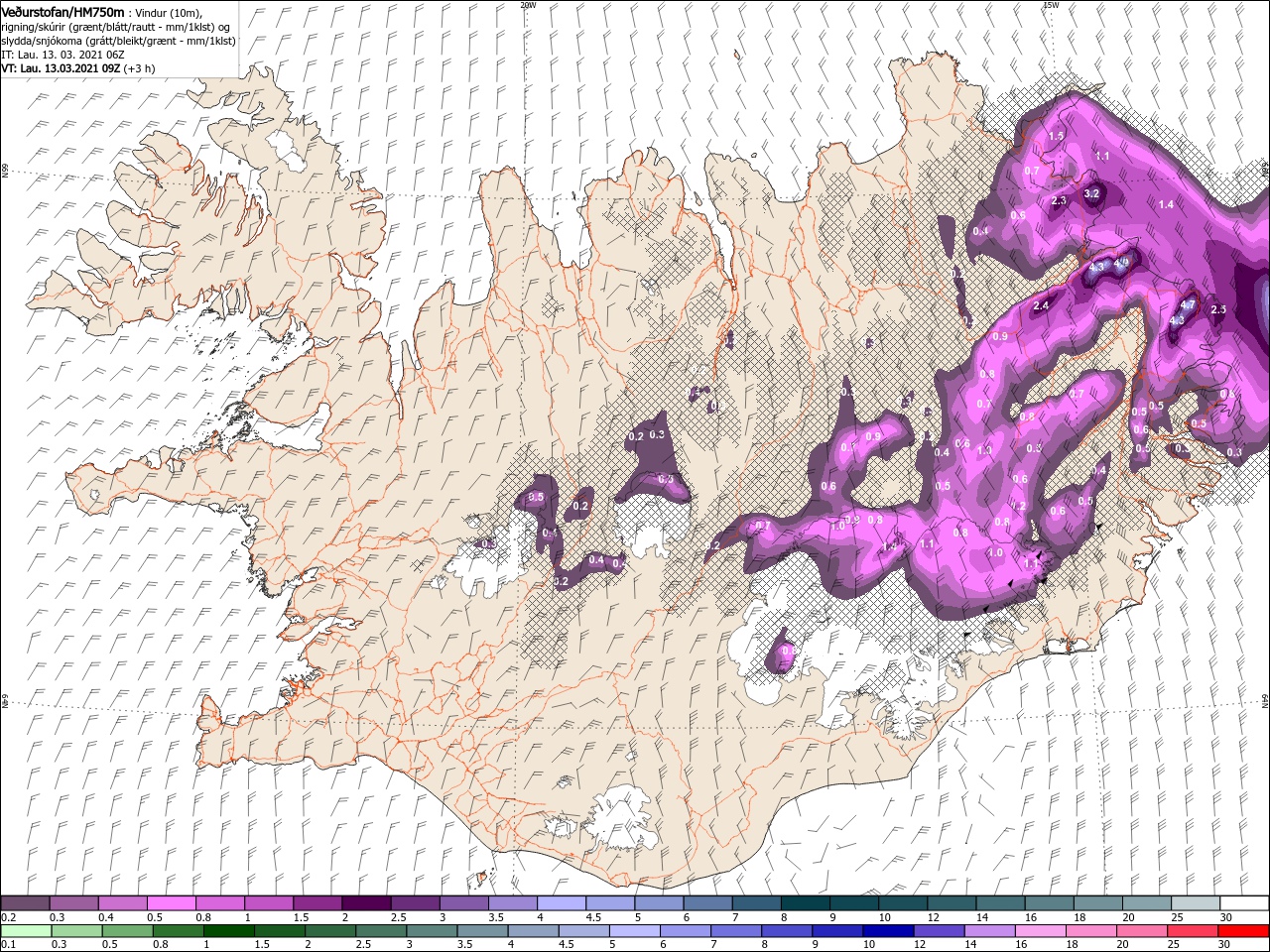Screen dimensions: 1270x952
Task: Click the slydda/snjókoma legend description line
Action: pyautogui.click(x=118, y=41)
